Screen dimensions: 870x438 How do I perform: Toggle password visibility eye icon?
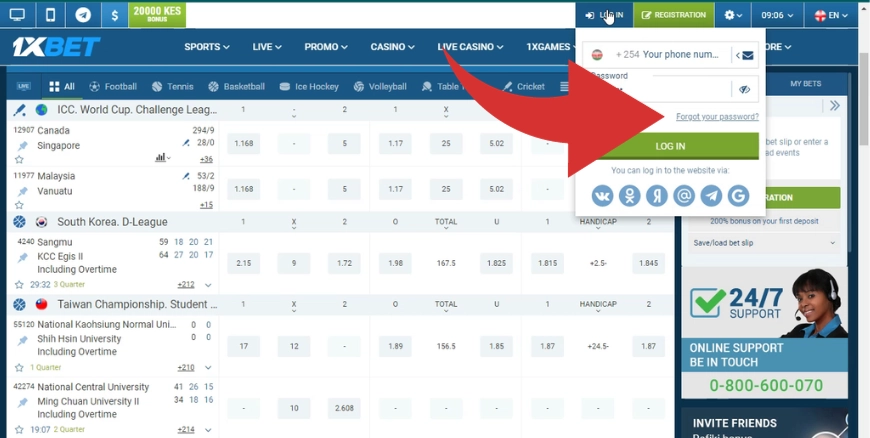point(745,89)
